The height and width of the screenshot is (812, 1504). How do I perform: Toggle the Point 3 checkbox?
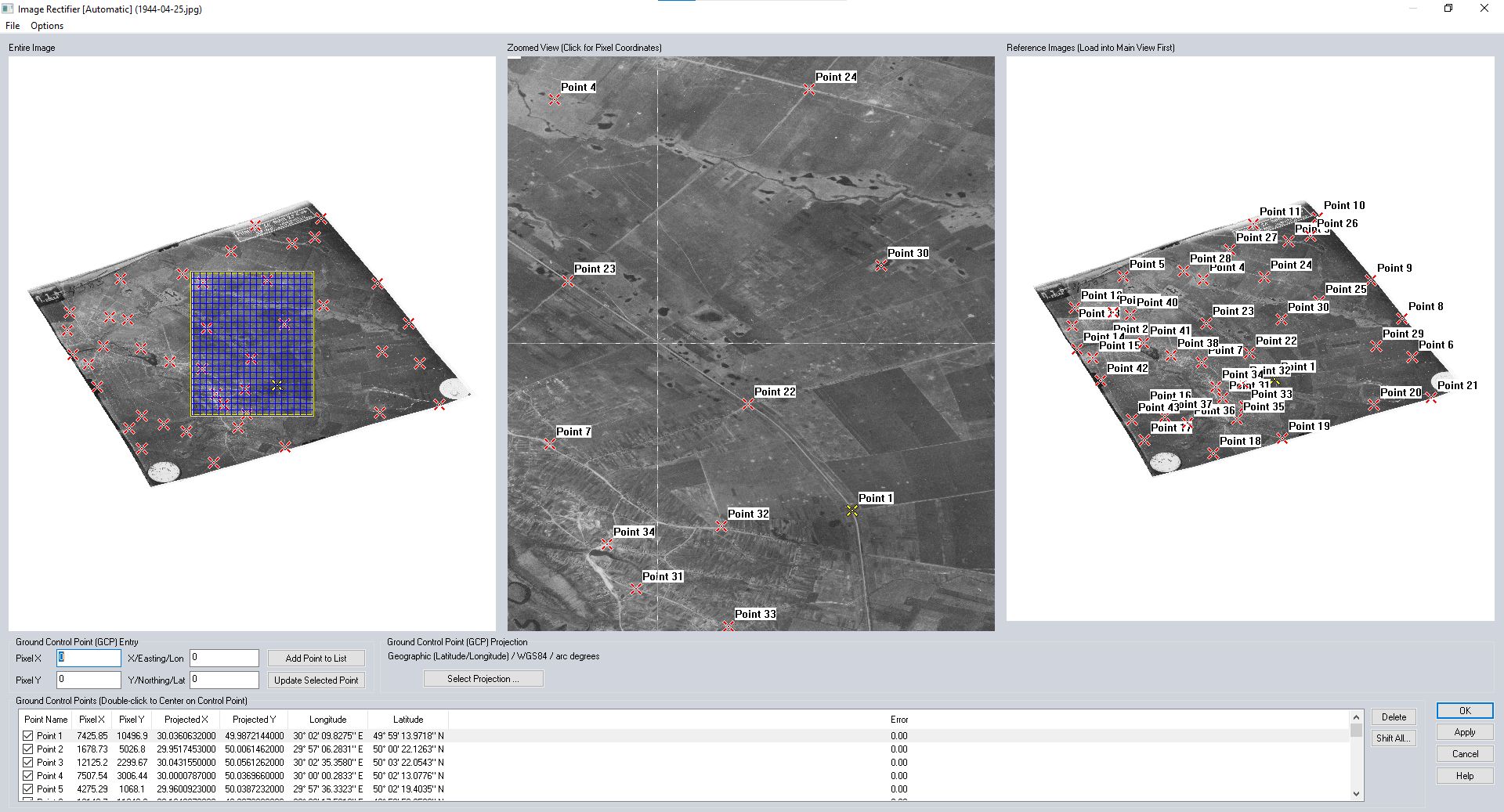click(28, 763)
